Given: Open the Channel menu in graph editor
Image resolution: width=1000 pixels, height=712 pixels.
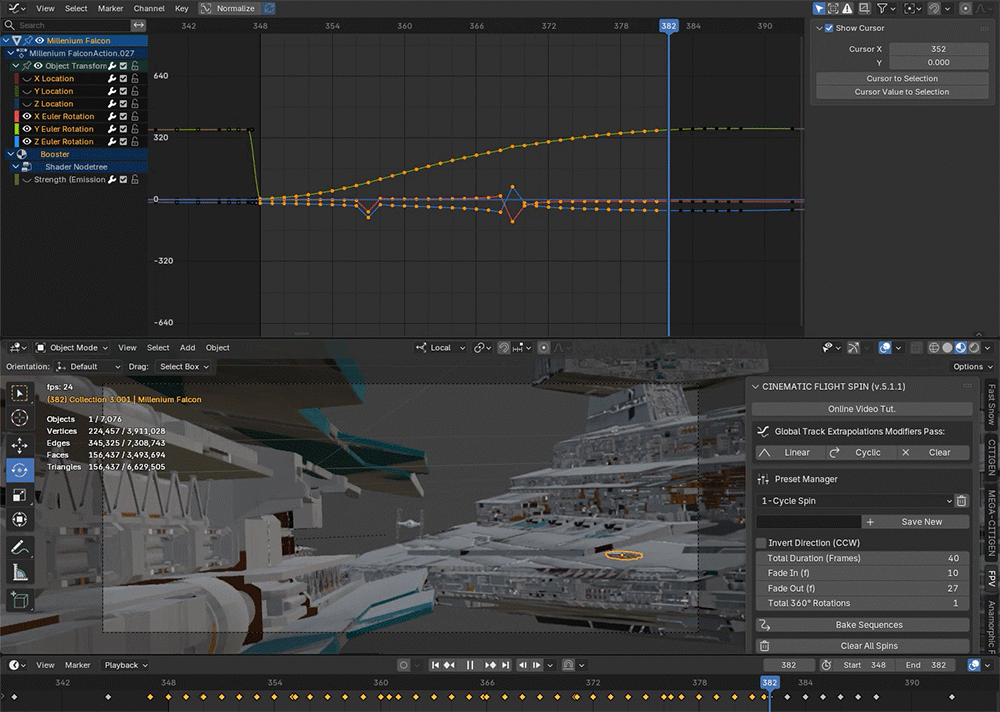Looking at the screenshot, I should point(149,8).
